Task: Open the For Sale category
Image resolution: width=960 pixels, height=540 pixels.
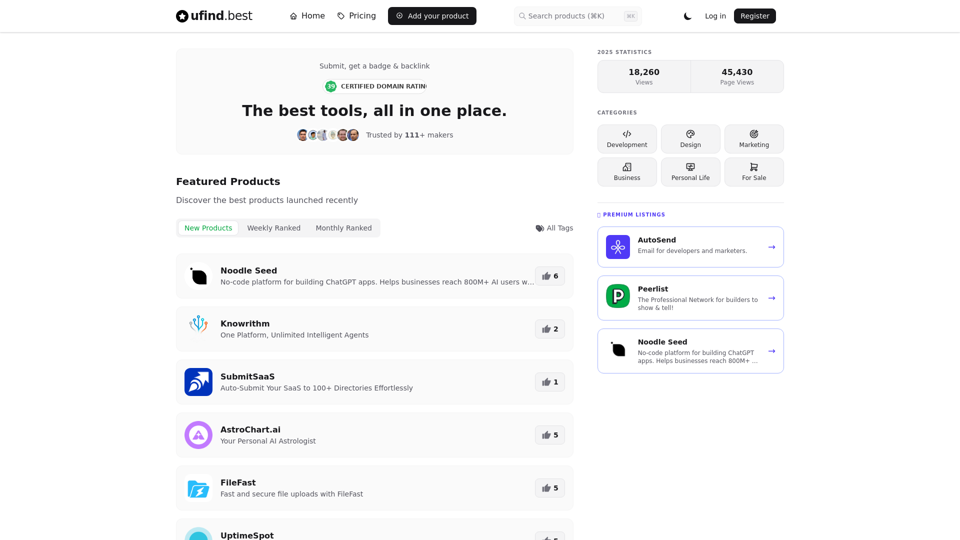Action: point(754,172)
